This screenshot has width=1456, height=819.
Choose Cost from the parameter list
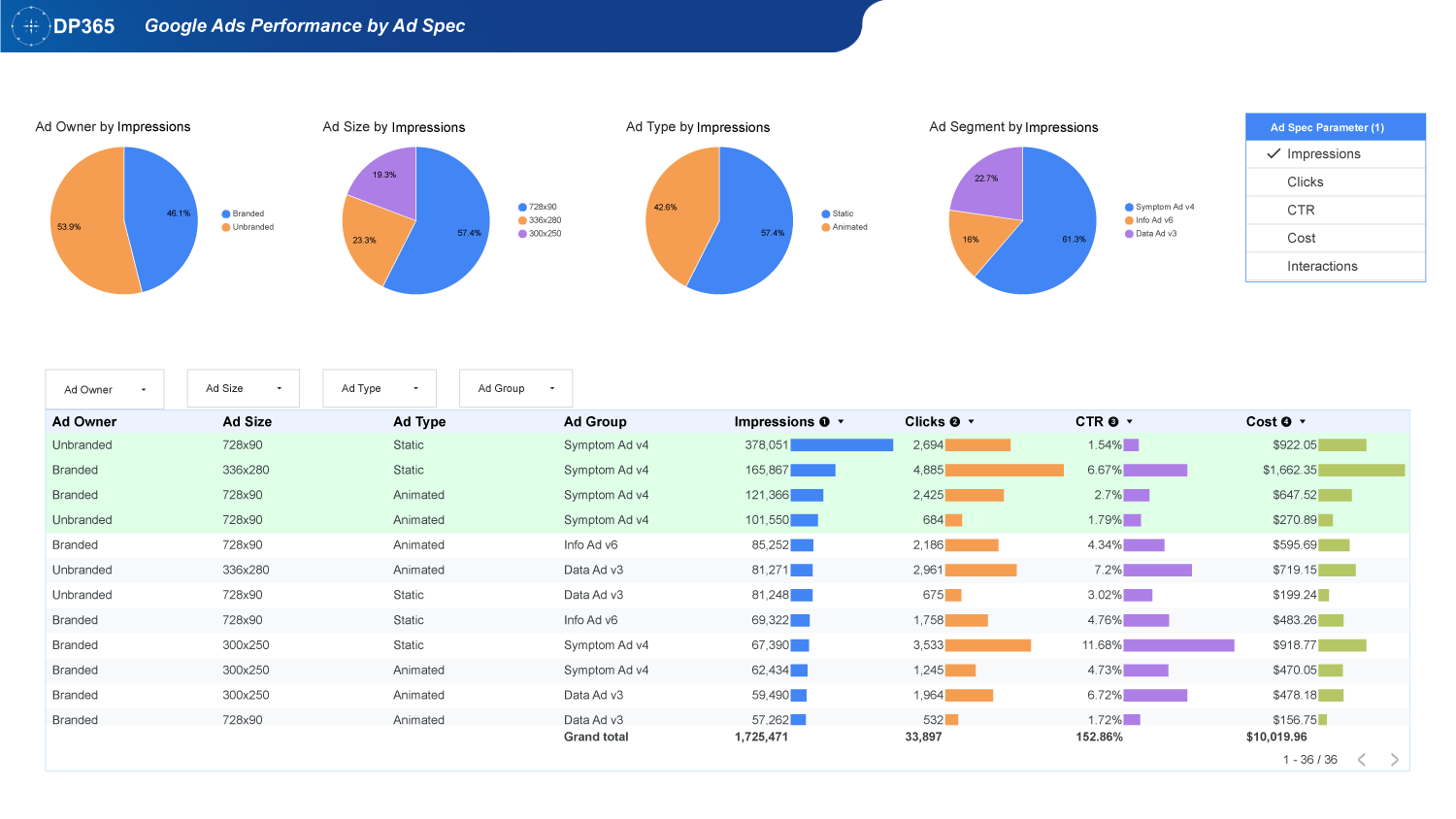(x=1301, y=239)
